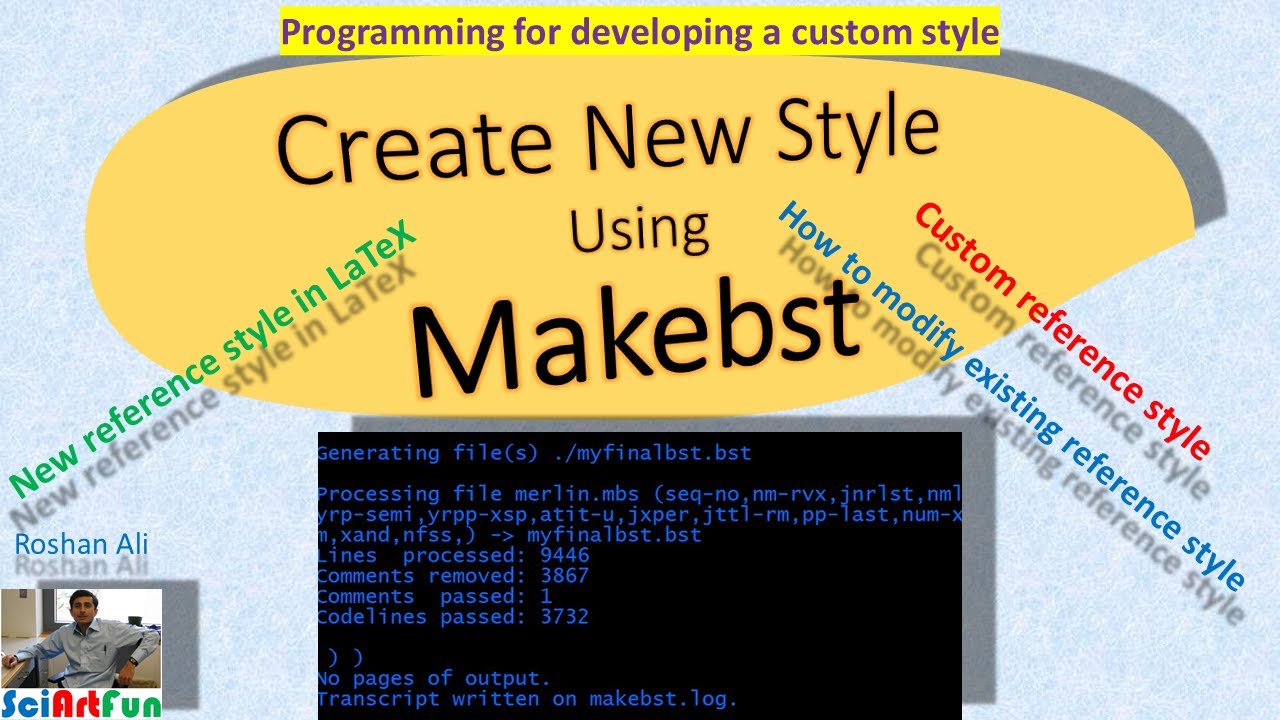Open the author photo thumbnail
1280x720 pixels.
81,638
